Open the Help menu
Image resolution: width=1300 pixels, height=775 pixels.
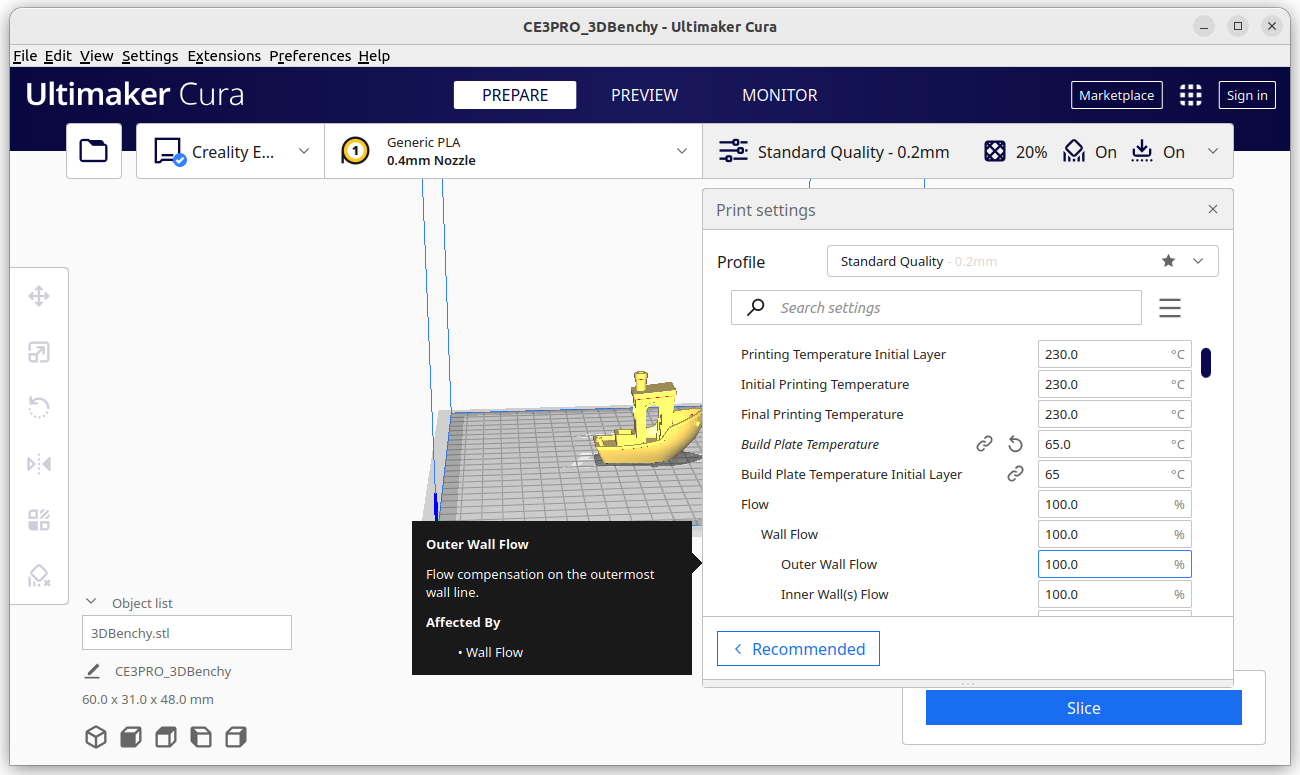tap(374, 56)
